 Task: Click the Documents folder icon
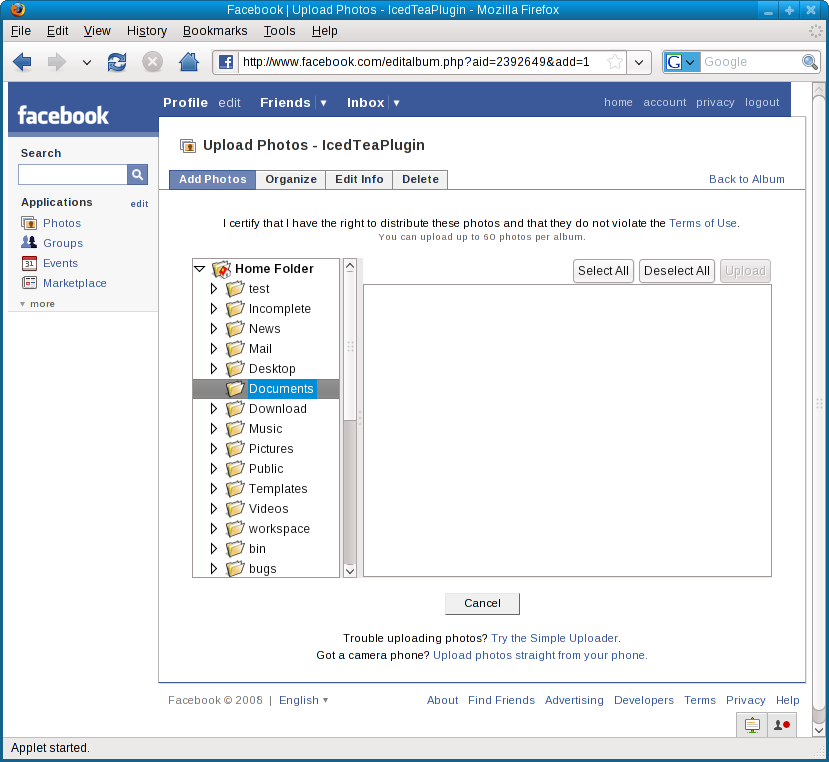point(235,389)
